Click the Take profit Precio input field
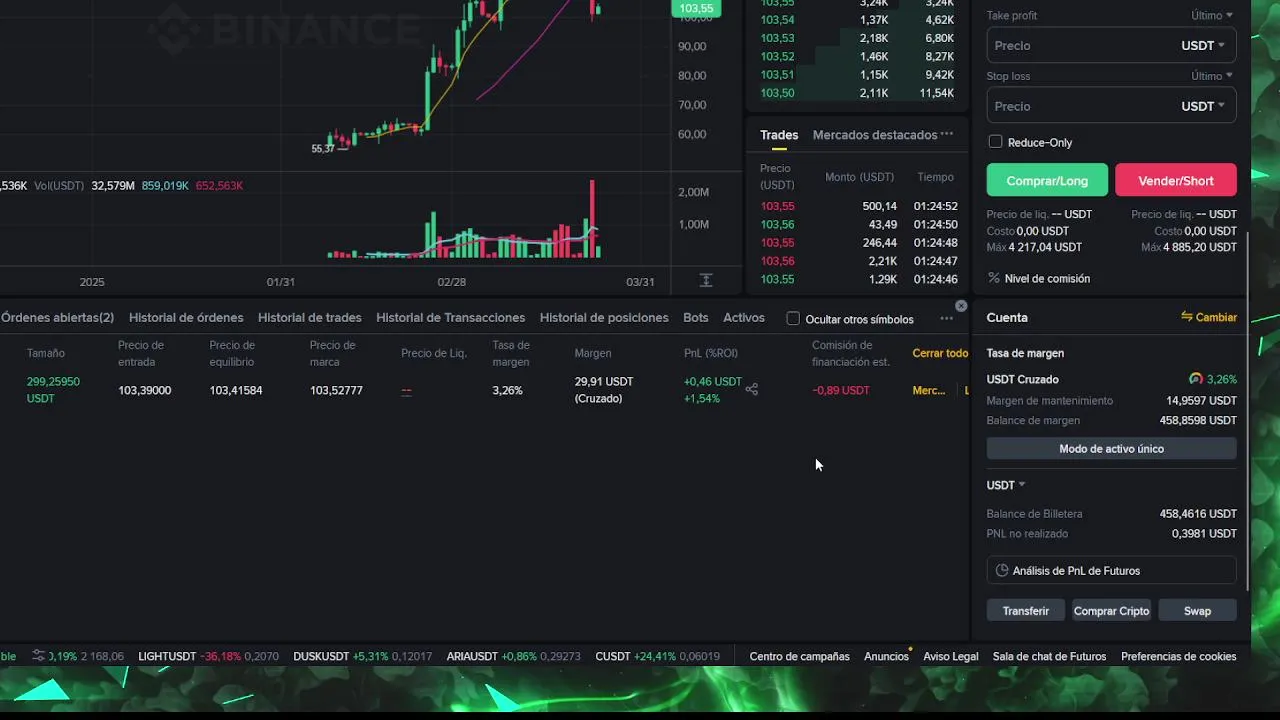Image resolution: width=1280 pixels, height=720 pixels. (1080, 46)
